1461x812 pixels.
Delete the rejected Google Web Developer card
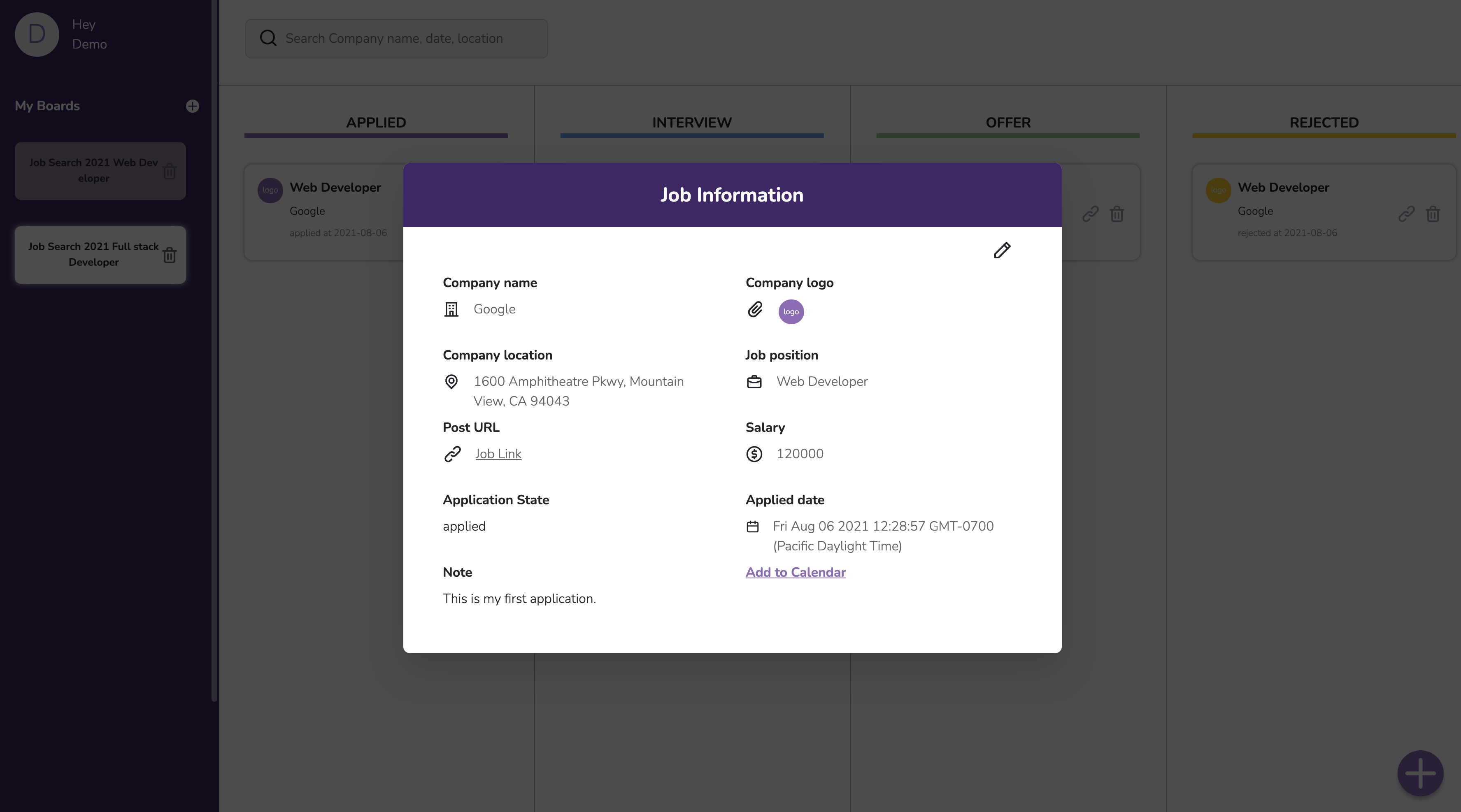[x=1433, y=214]
